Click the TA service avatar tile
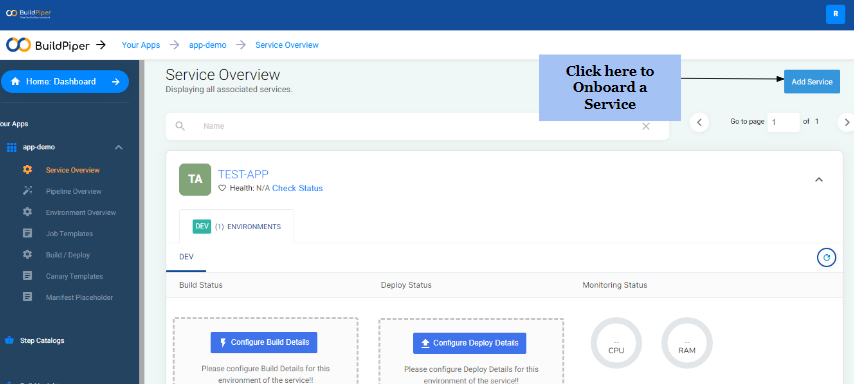The width and height of the screenshot is (854, 384). click(195, 180)
